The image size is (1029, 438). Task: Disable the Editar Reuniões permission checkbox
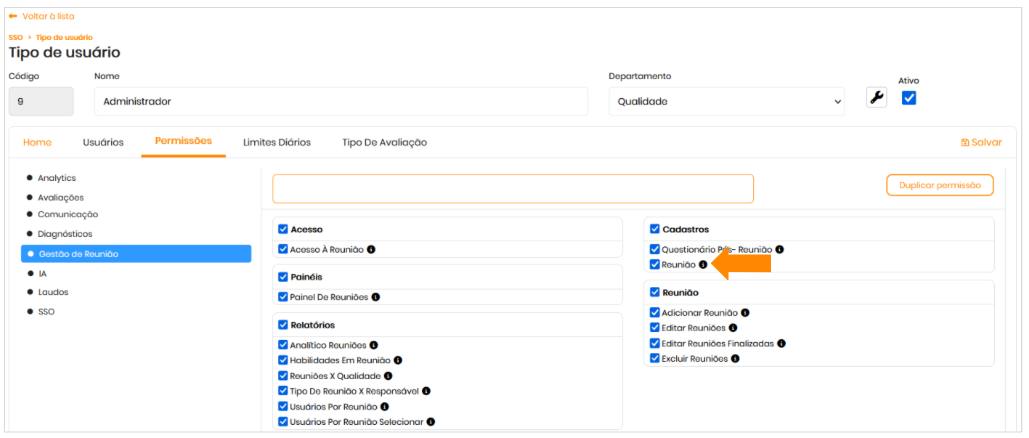tap(655, 328)
